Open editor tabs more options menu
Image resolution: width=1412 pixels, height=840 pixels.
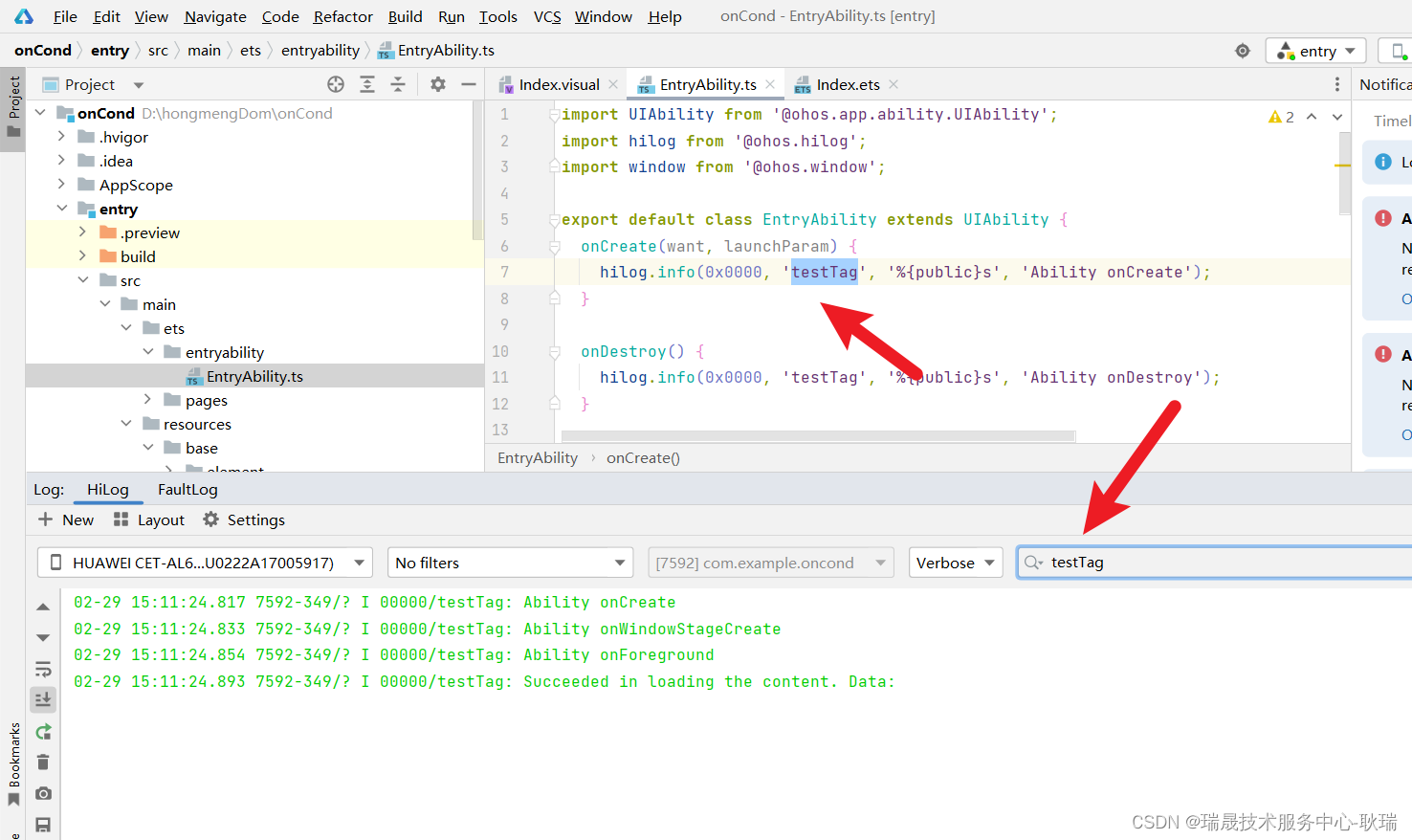click(x=1337, y=84)
